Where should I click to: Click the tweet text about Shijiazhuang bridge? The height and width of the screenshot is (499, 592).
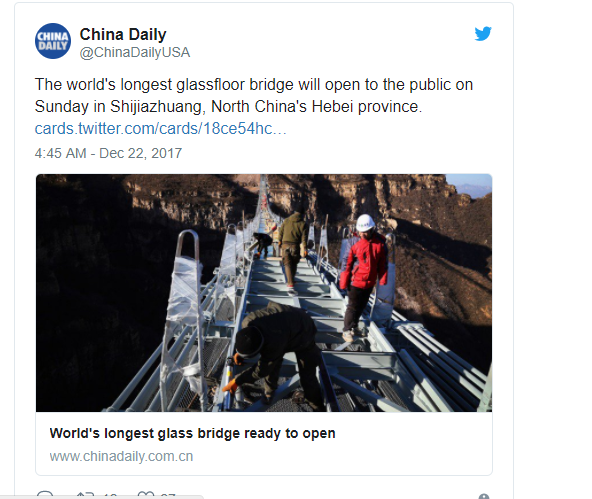[x=254, y=95]
